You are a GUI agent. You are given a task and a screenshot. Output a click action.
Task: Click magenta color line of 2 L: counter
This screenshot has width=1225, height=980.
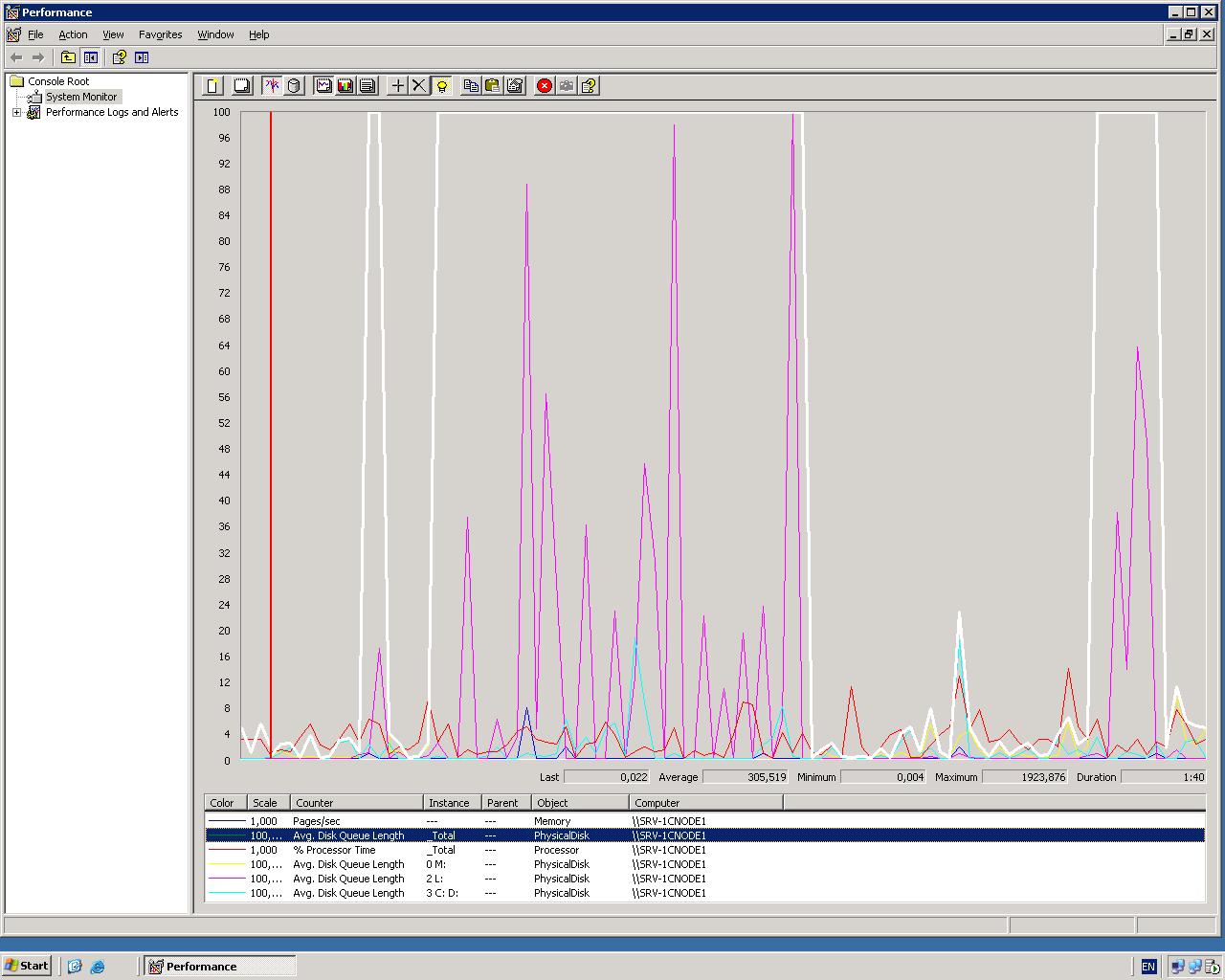pos(227,879)
